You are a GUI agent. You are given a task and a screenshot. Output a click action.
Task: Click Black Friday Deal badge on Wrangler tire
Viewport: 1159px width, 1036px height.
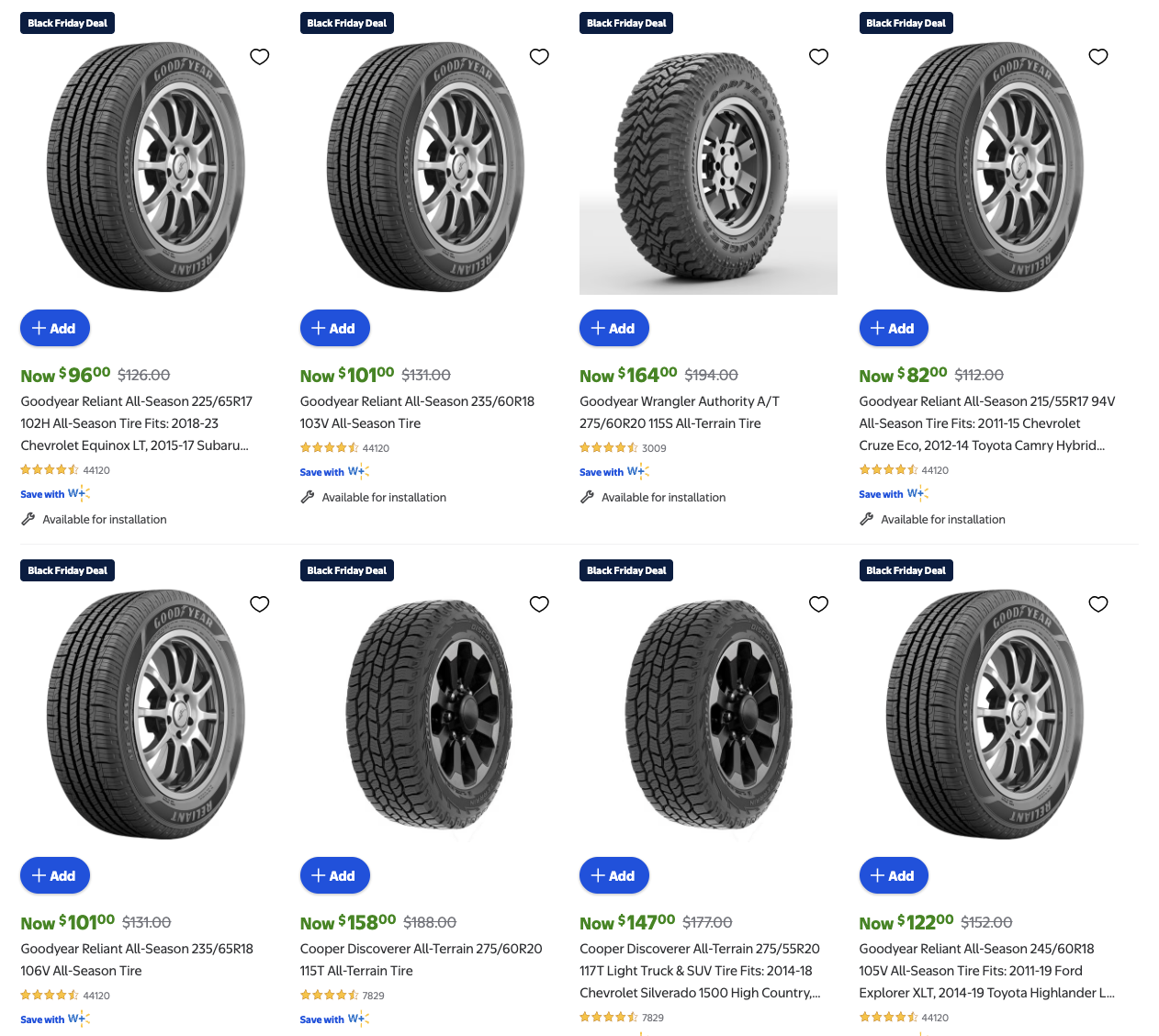click(626, 23)
